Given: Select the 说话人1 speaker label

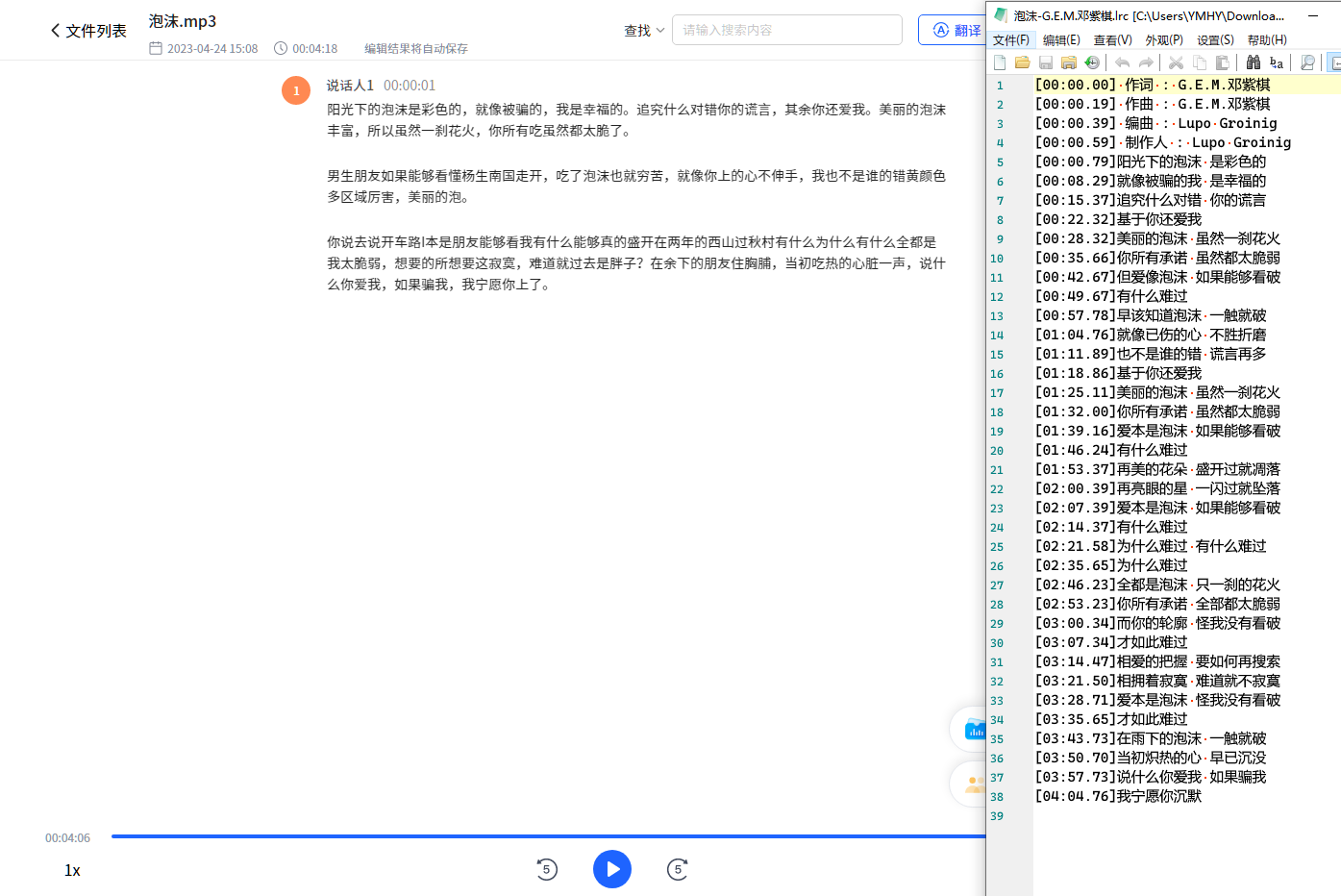Looking at the screenshot, I should 350,86.
